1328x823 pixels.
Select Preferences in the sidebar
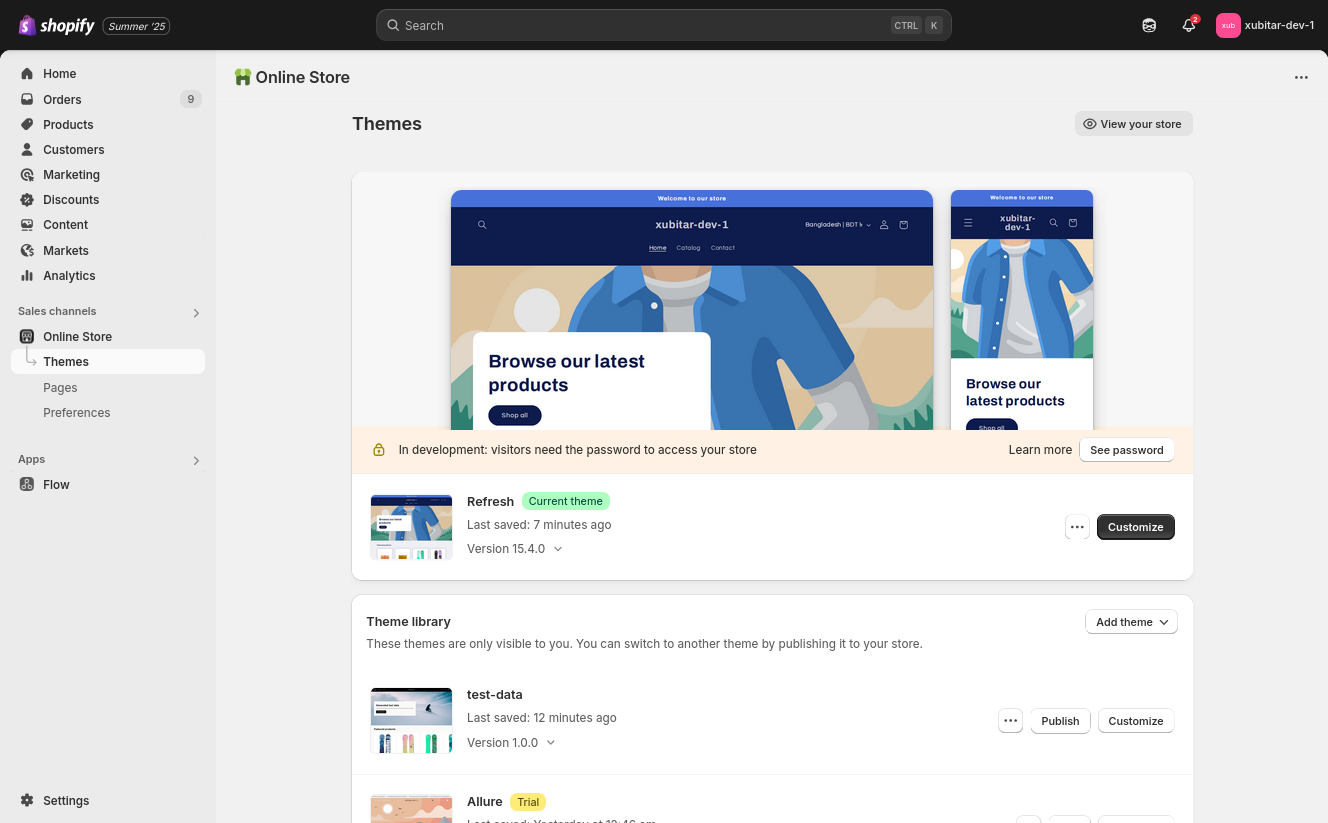pos(77,413)
